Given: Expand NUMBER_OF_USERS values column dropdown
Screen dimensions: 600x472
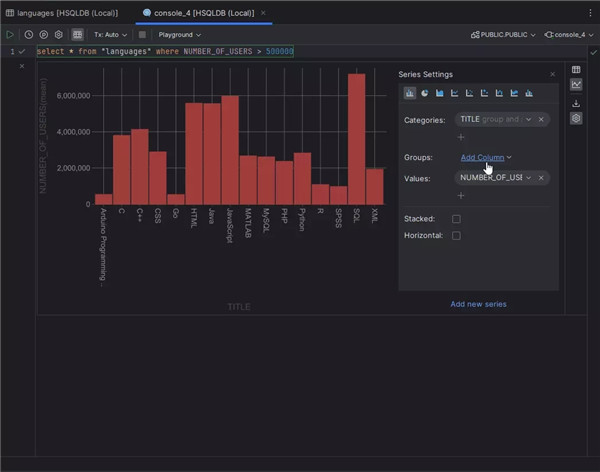Looking at the screenshot, I should [527, 177].
